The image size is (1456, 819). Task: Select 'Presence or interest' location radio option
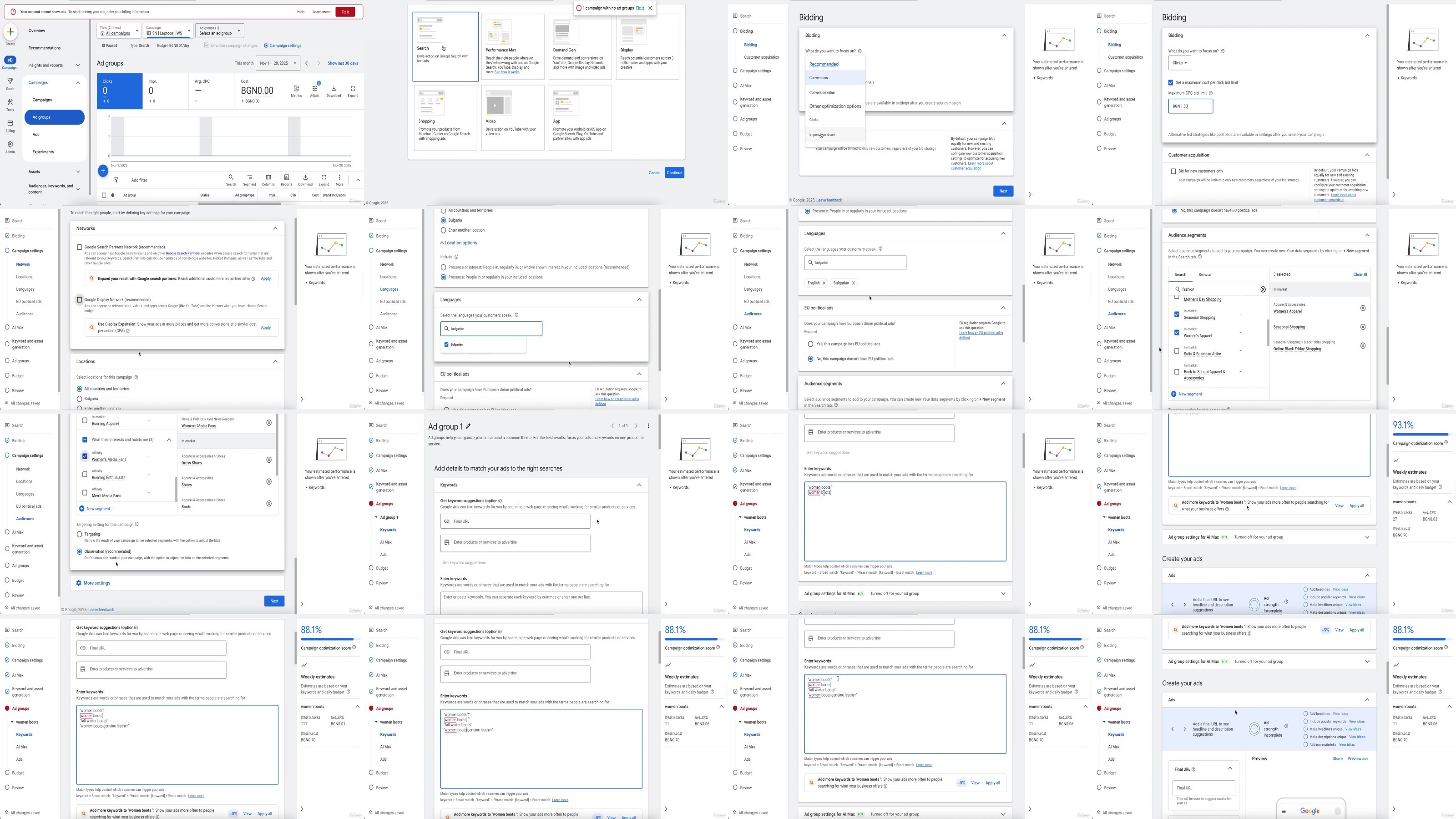pyautogui.click(x=444, y=268)
